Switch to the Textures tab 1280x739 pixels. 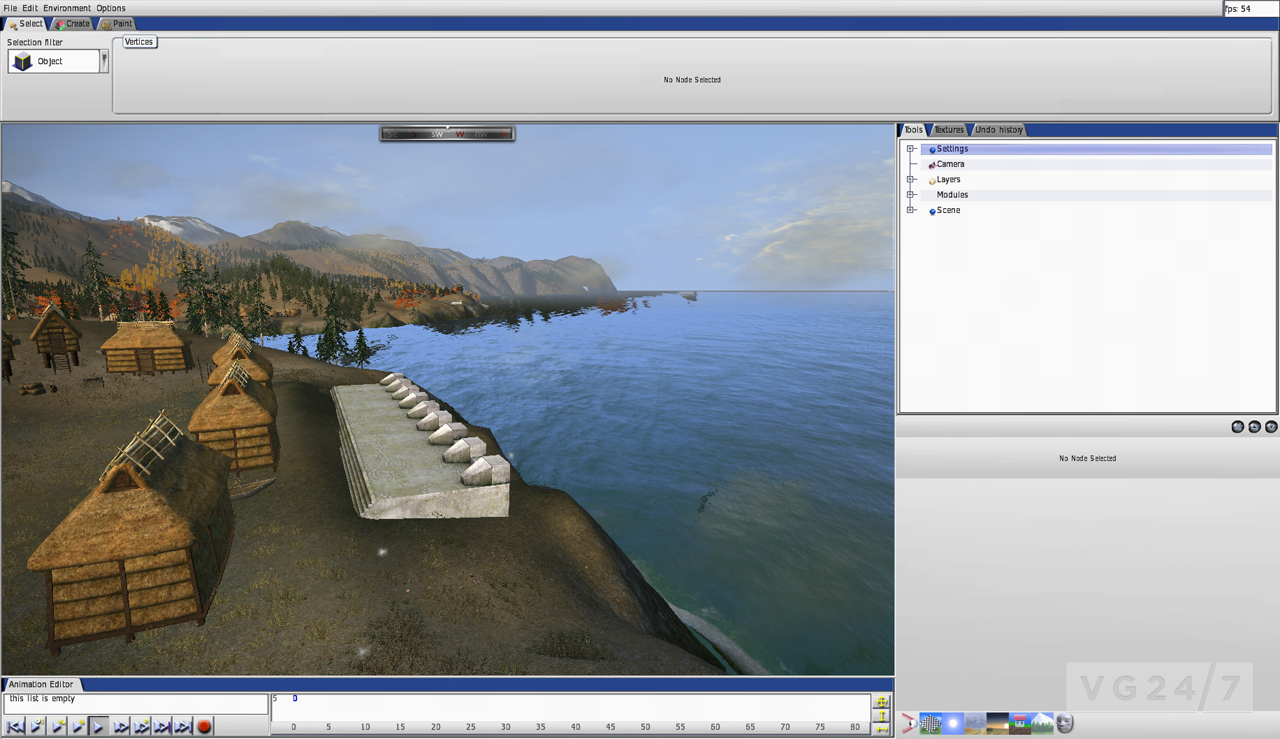(x=949, y=130)
